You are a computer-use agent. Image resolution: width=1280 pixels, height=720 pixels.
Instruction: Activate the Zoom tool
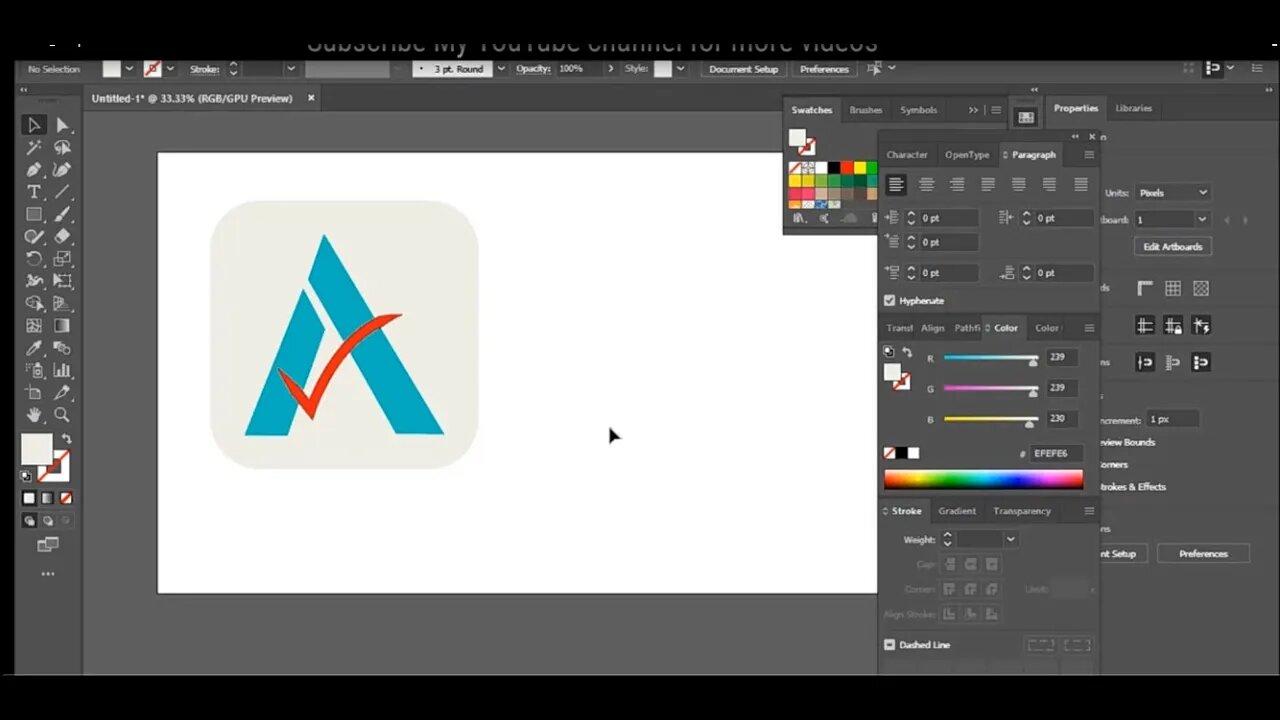tap(62, 414)
